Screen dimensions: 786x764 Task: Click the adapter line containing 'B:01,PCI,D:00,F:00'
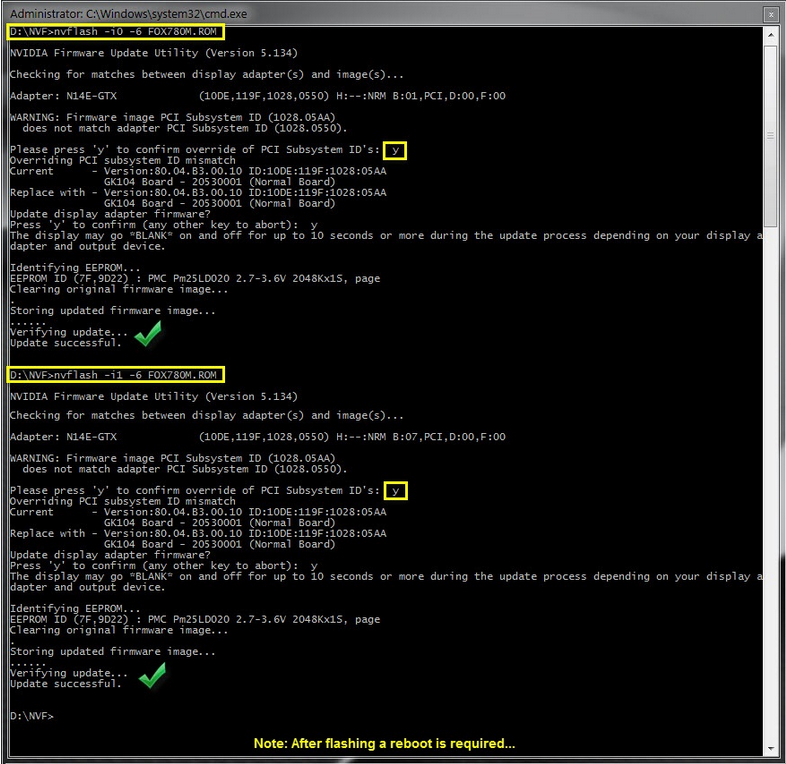pyautogui.click(x=258, y=96)
